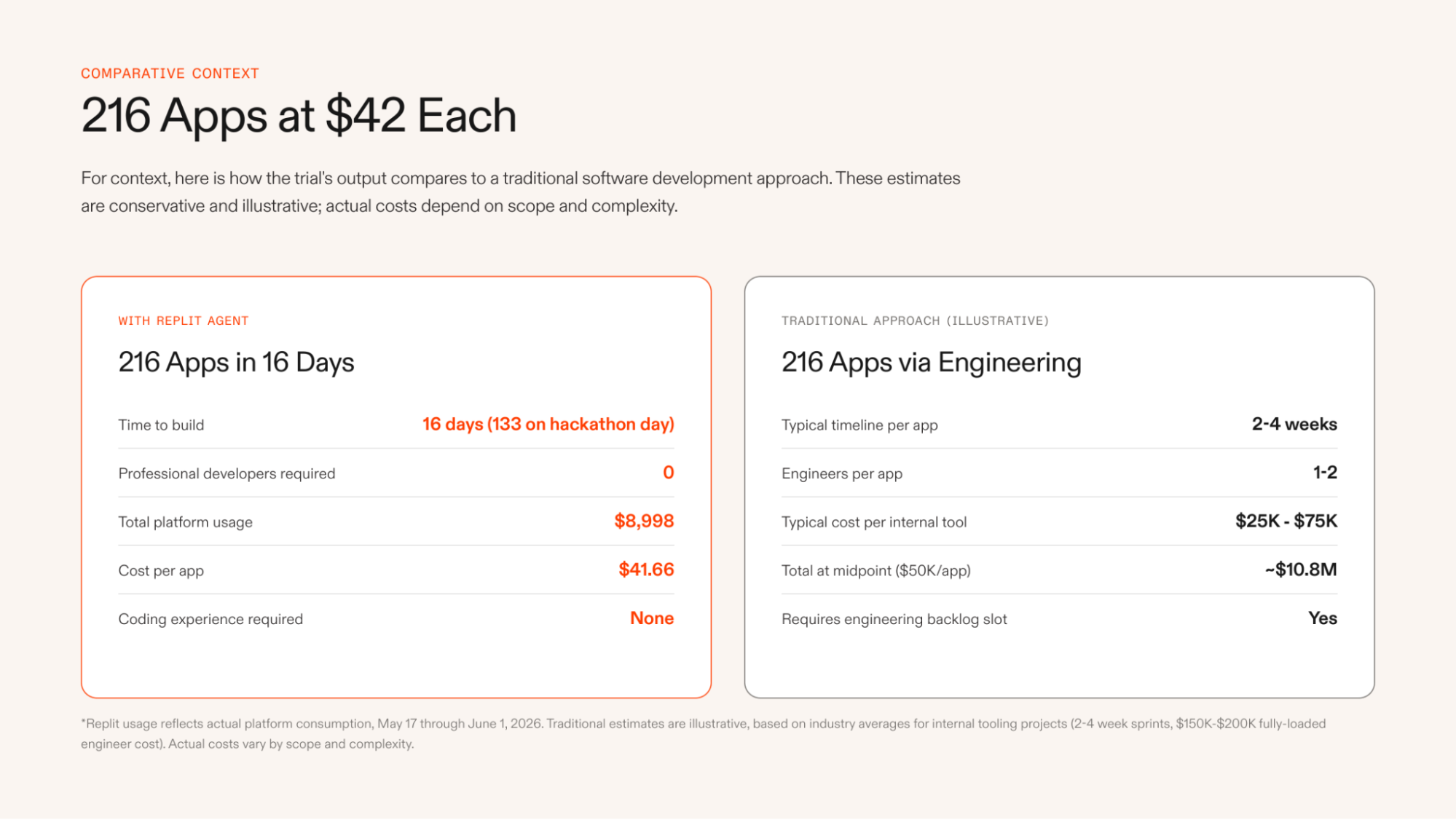Select the '1-2' engineers per app value
Viewport: 1456px width, 820px height.
1325,473
